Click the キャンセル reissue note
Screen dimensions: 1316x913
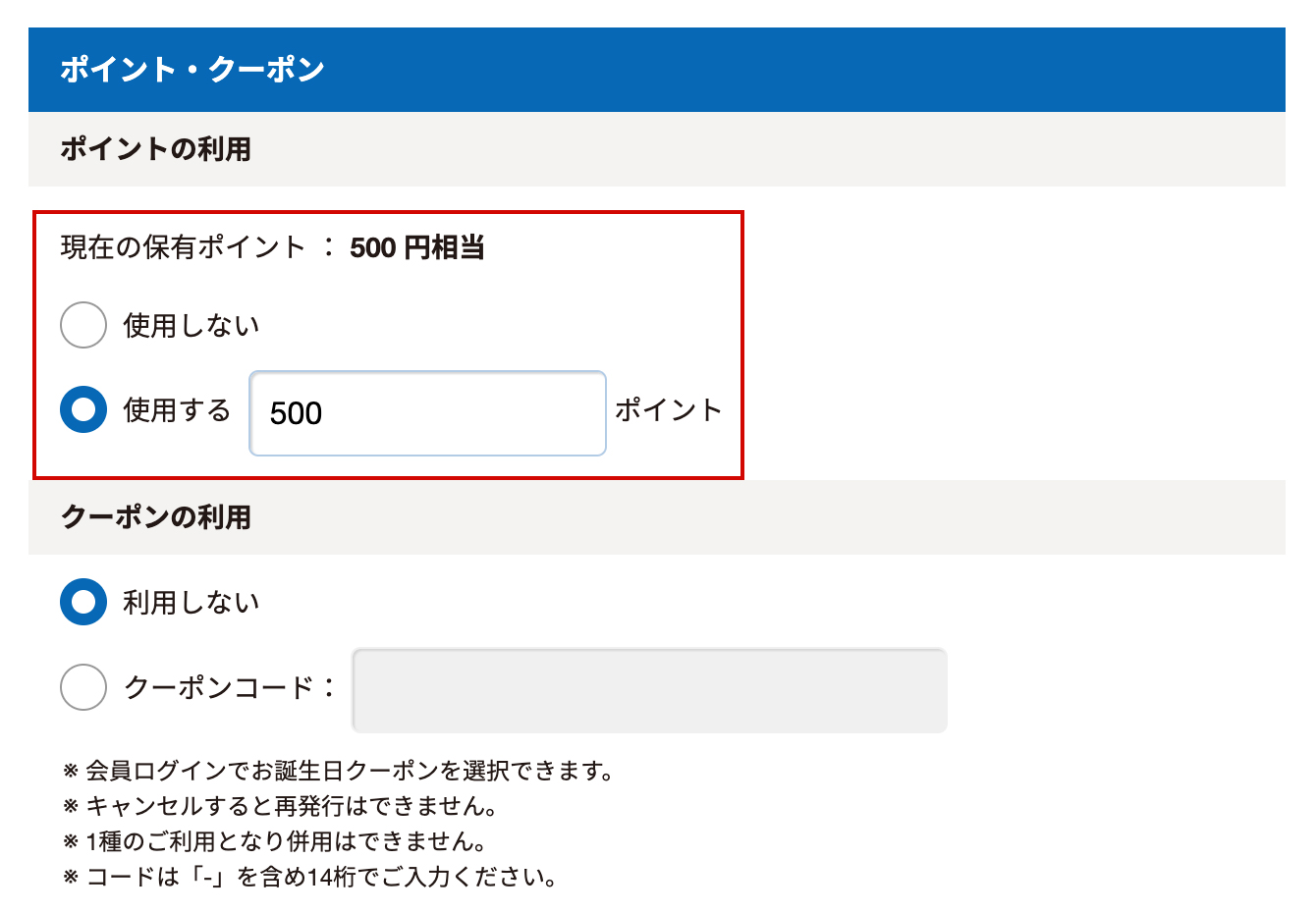click(x=291, y=806)
